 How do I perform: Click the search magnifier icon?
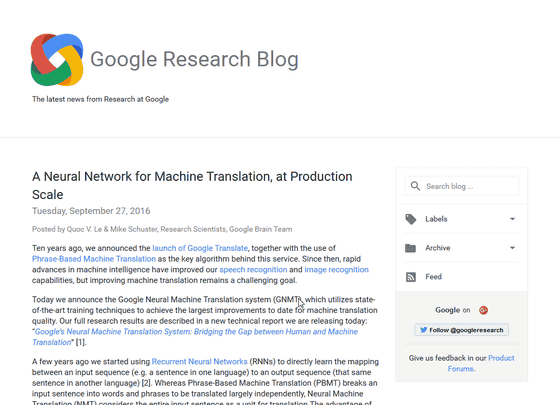[415, 186]
